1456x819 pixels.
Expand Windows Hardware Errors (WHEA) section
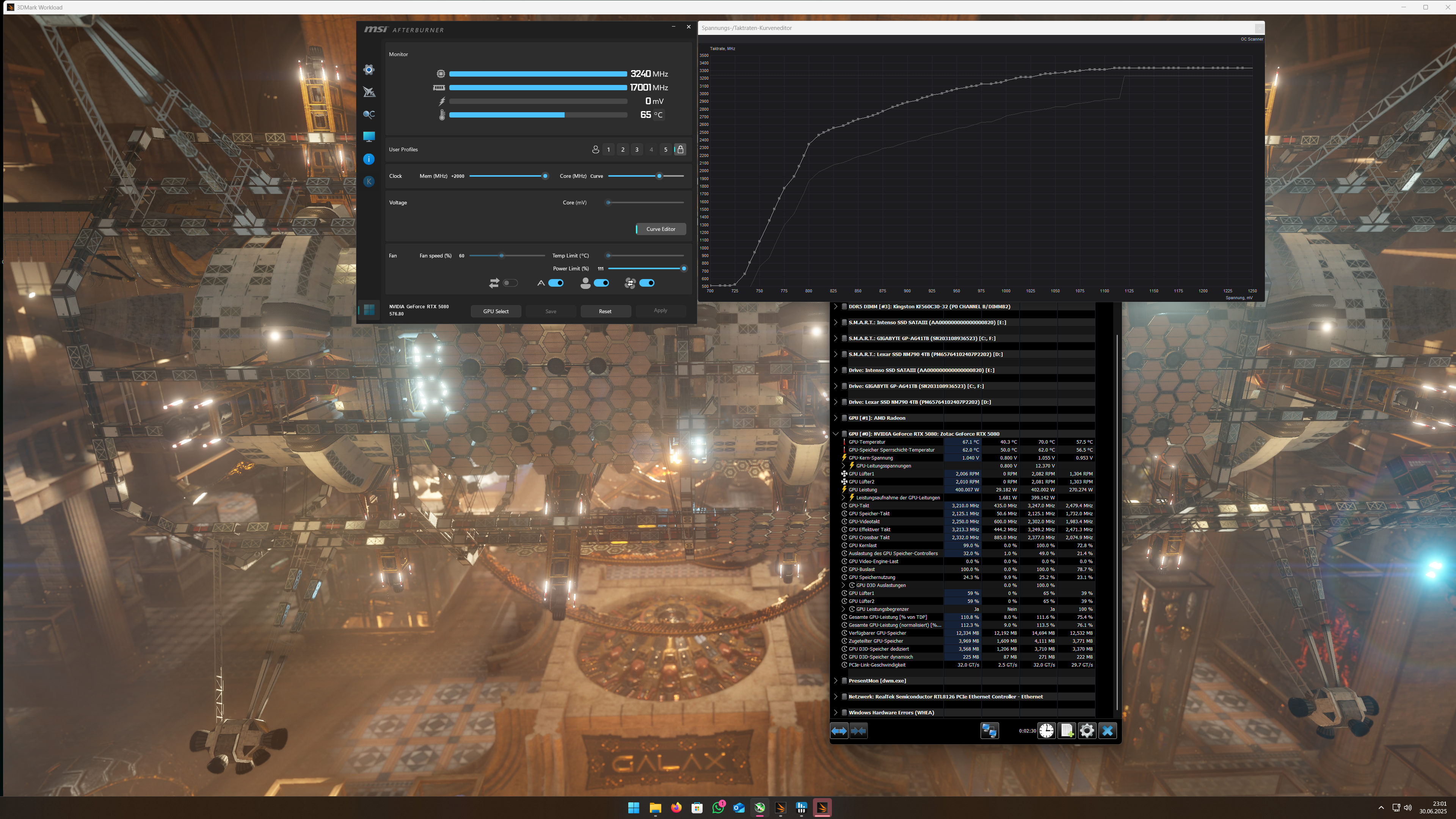tap(836, 713)
